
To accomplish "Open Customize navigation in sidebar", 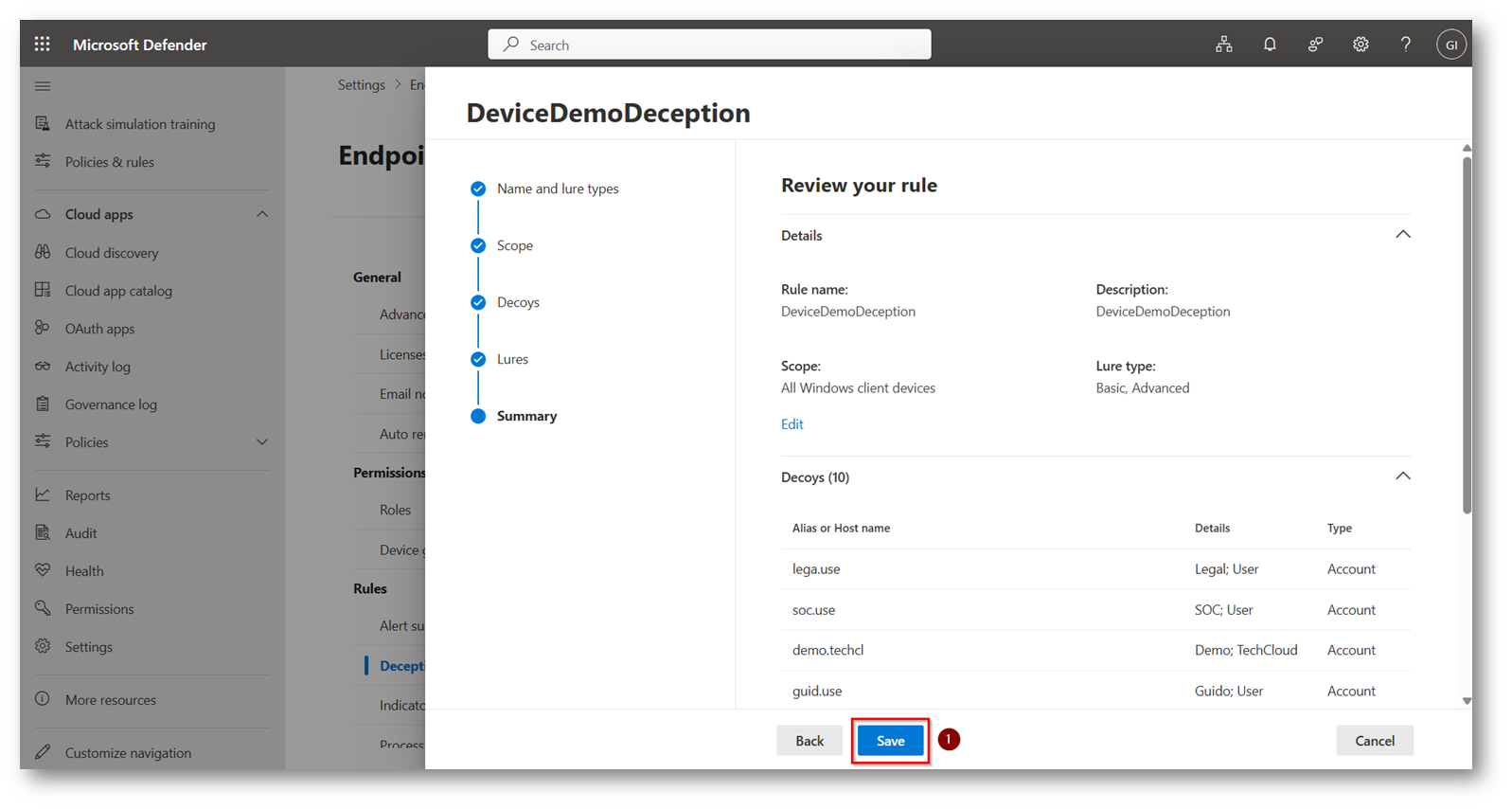I will click(x=128, y=753).
